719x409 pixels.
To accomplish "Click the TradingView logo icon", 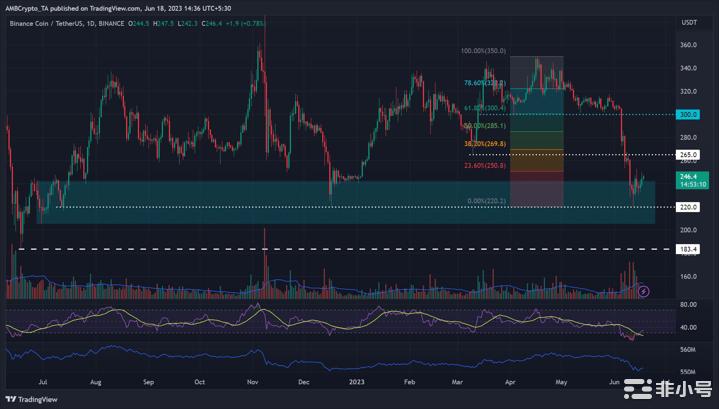I will pyautogui.click(x=12, y=397).
